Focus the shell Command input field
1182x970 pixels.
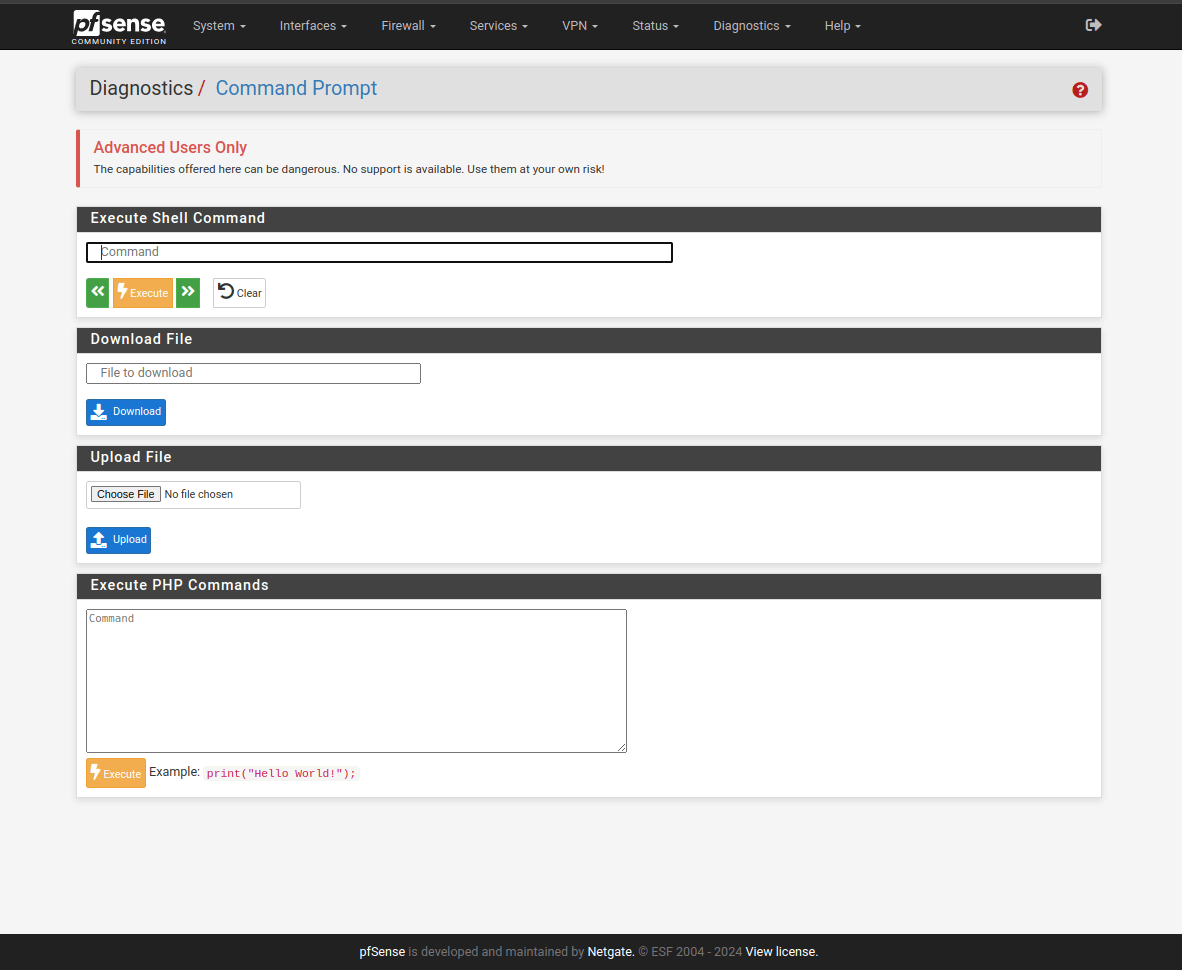tap(379, 252)
